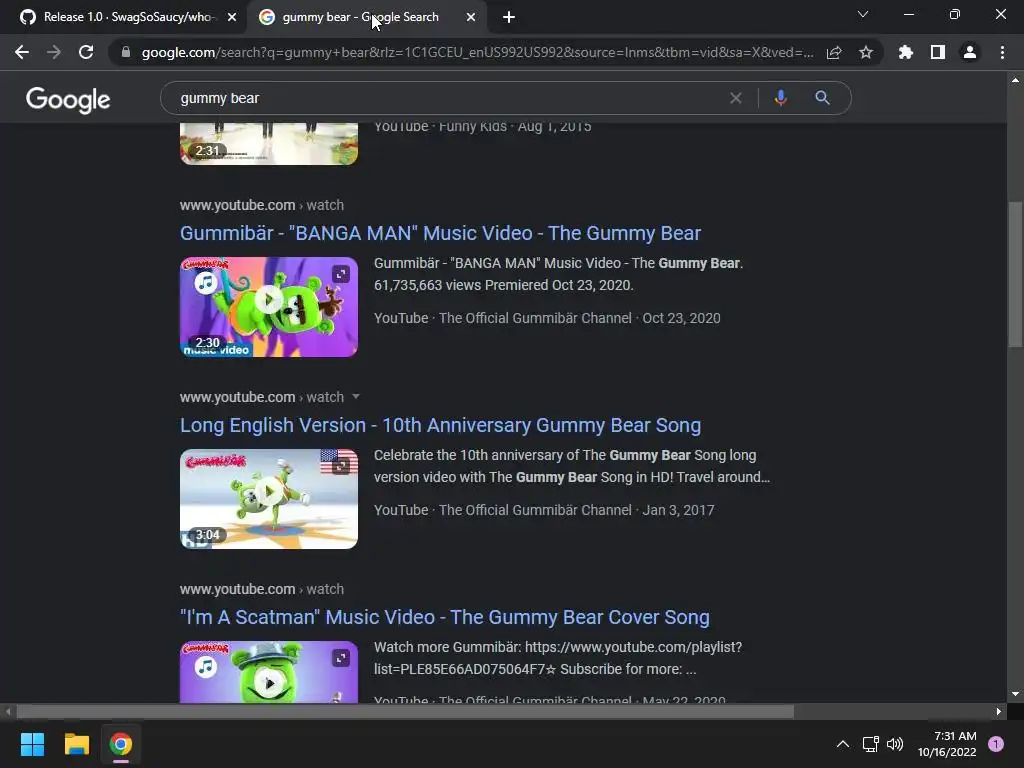The height and width of the screenshot is (768, 1024).
Task: Toggle the browser side panel
Action: pyautogui.click(x=938, y=52)
